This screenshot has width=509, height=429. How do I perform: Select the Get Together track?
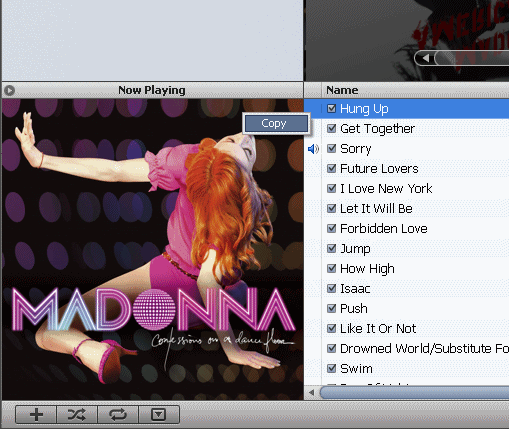point(377,129)
